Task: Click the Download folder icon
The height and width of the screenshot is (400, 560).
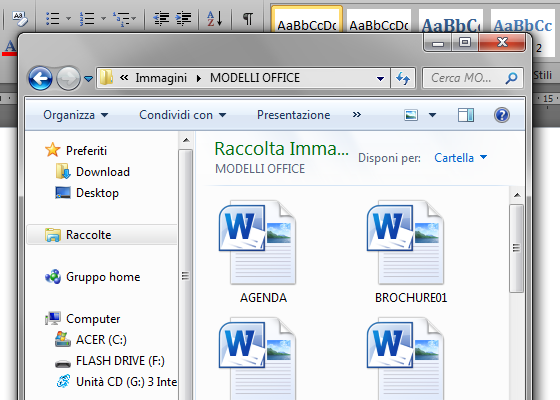Action: [63, 171]
